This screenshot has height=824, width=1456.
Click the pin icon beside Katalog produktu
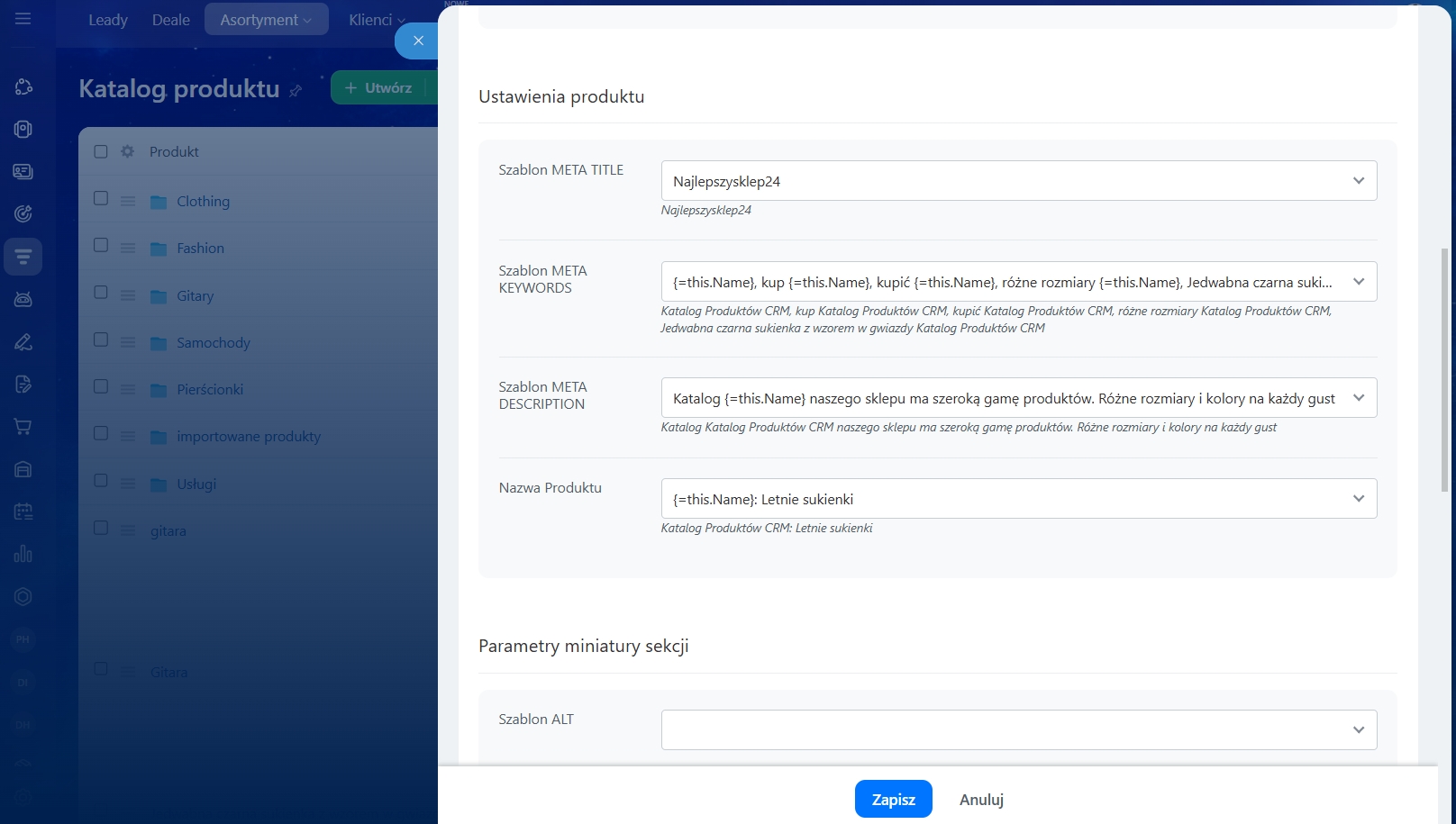(296, 90)
